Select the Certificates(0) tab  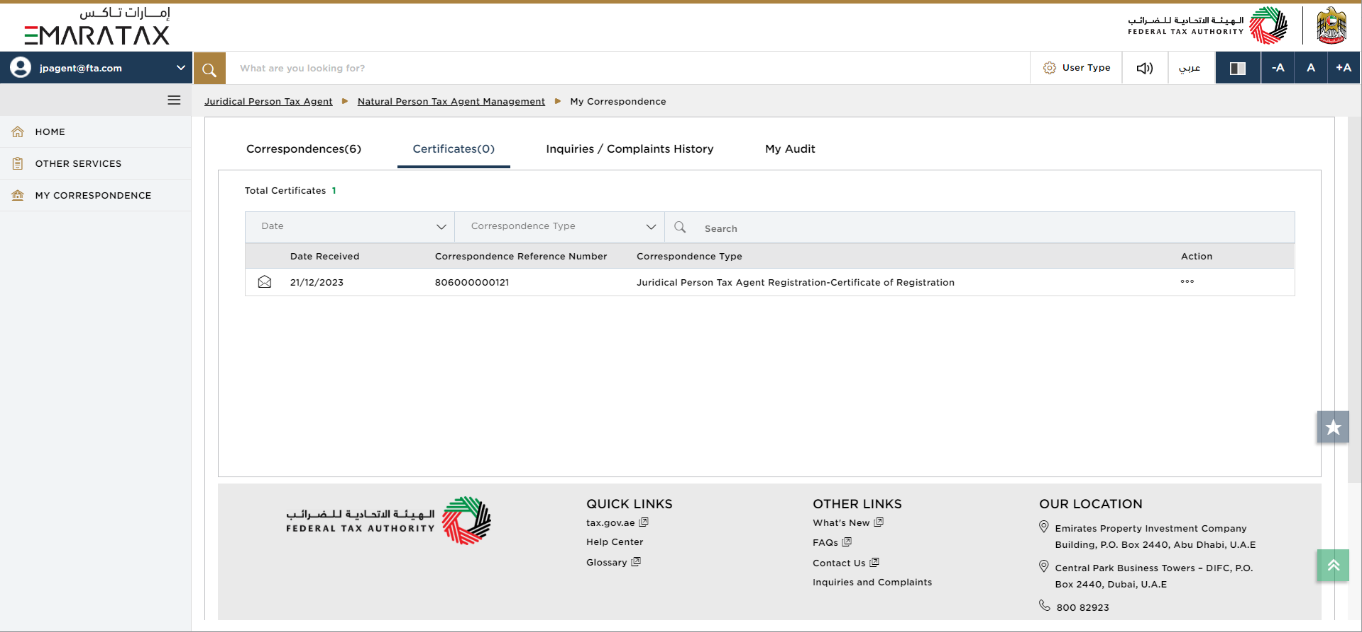[x=454, y=149]
